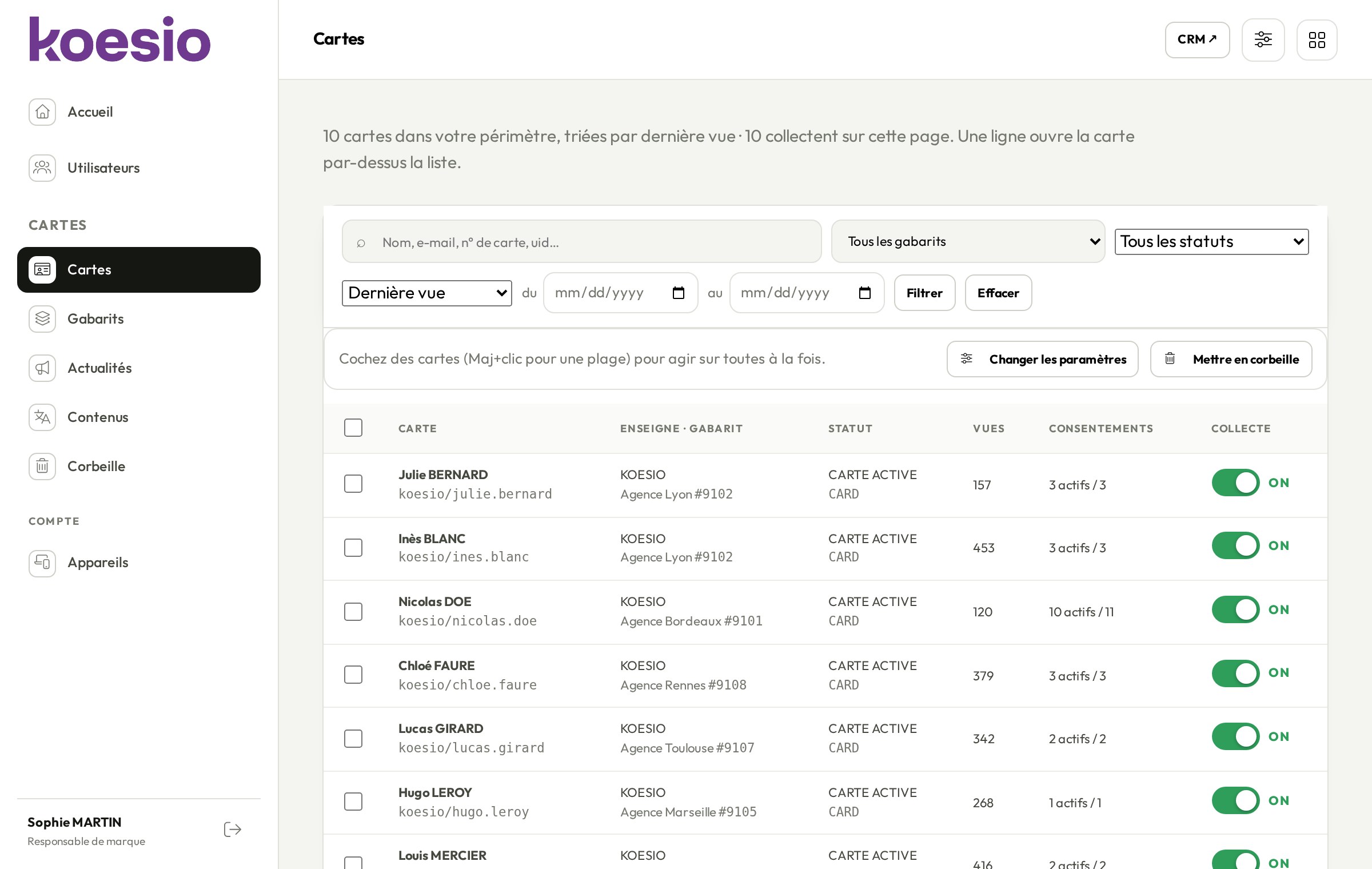This screenshot has width=1372, height=869.
Task: Select the Cartes sidebar menu item
Action: pyautogui.click(x=139, y=270)
